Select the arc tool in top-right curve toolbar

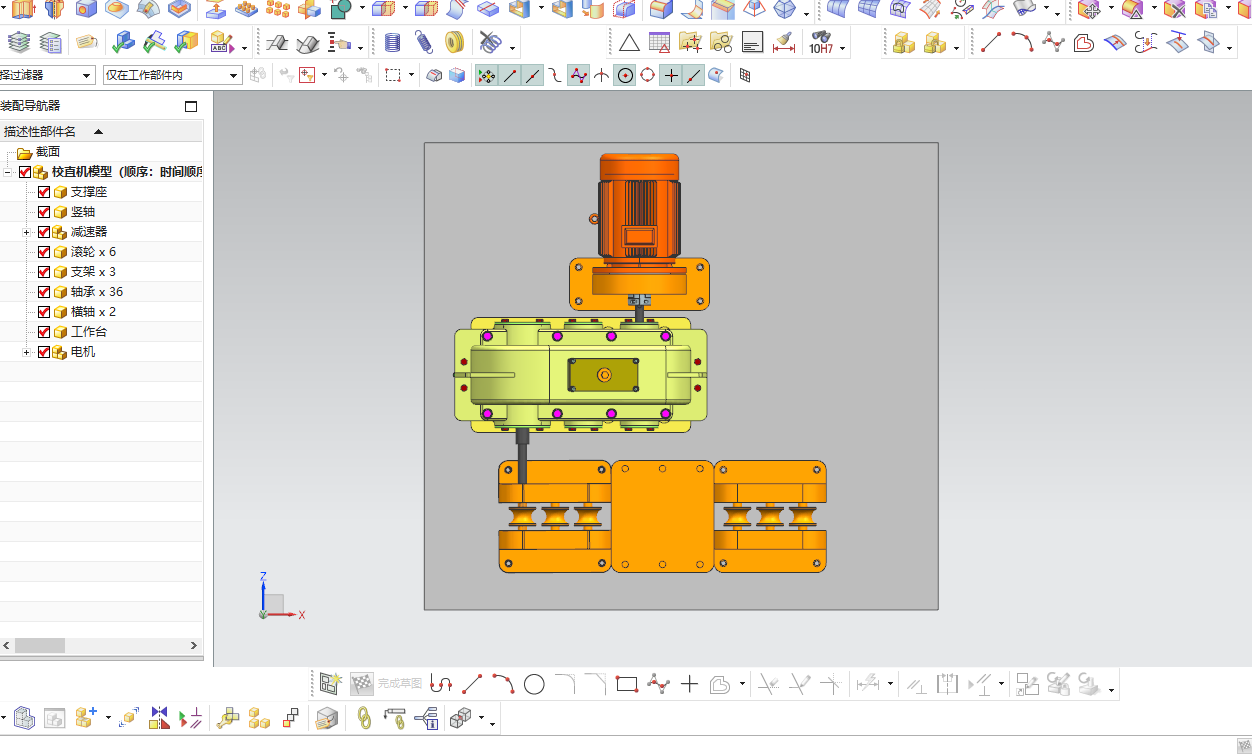pyautogui.click(x=1021, y=43)
